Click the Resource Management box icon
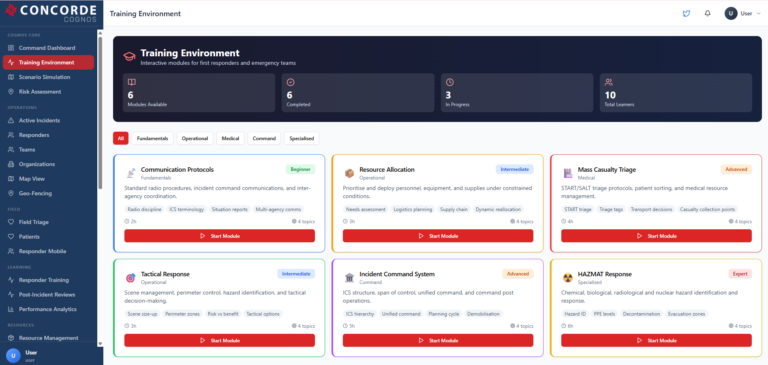This screenshot has width=768, height=365. tap(11, 338)
